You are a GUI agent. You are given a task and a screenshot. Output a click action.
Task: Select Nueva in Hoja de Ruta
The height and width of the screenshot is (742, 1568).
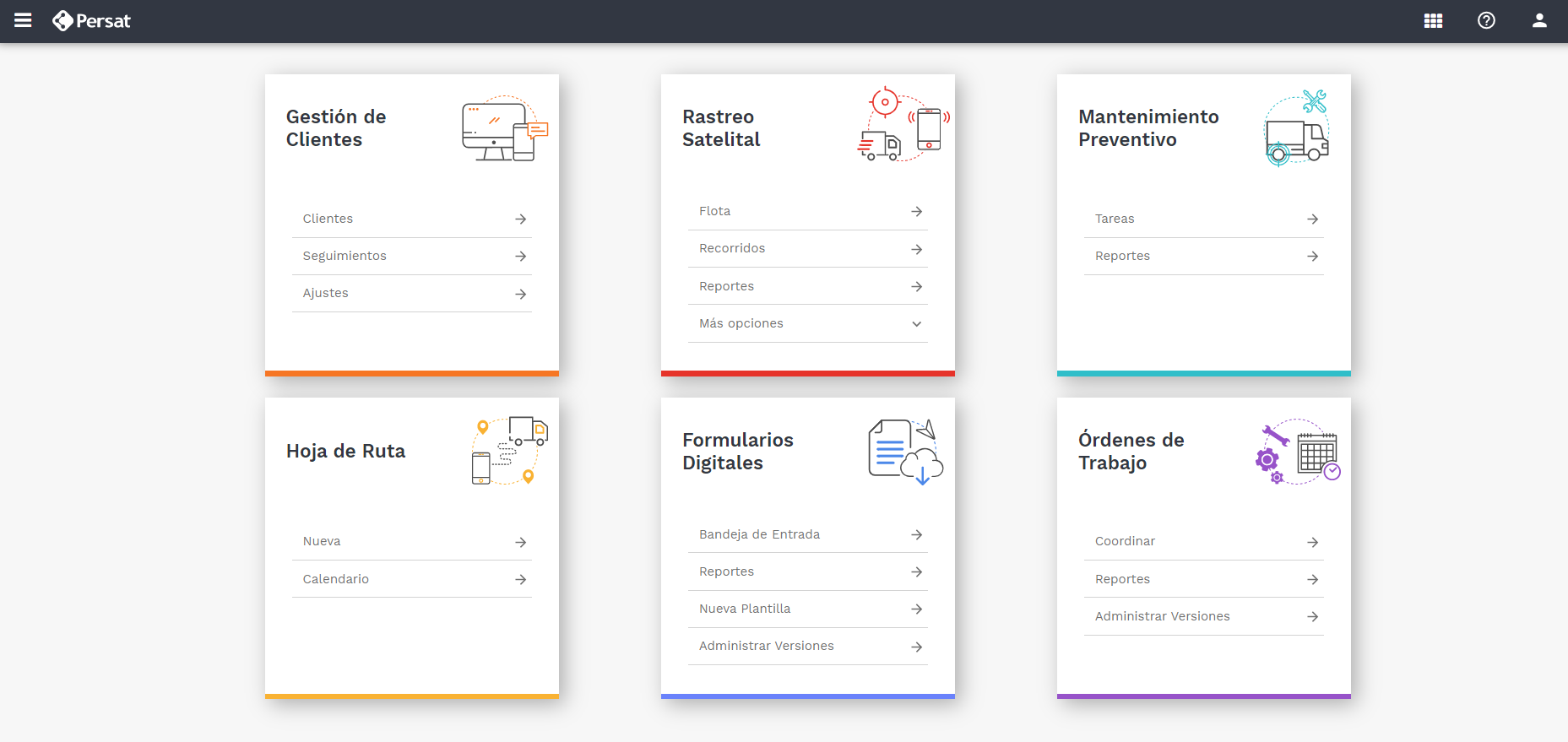pyautogui.click(x=412, y=541)
